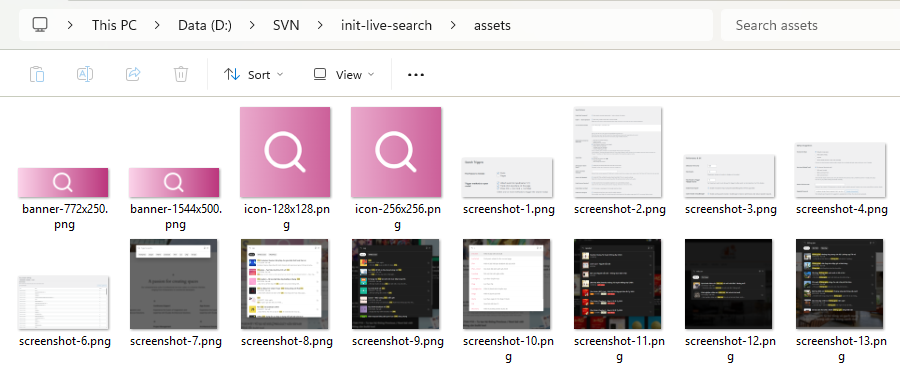Click the file name screenshot-13.png
Screen dimensions: 900x378
841,349
